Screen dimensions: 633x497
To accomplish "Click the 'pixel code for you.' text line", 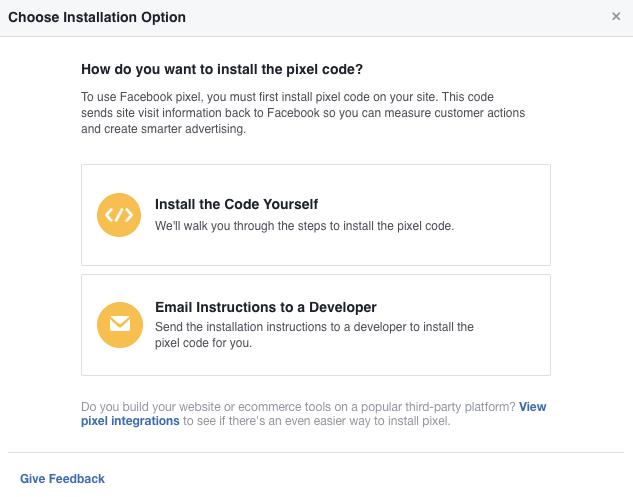I will click(203, 343).
